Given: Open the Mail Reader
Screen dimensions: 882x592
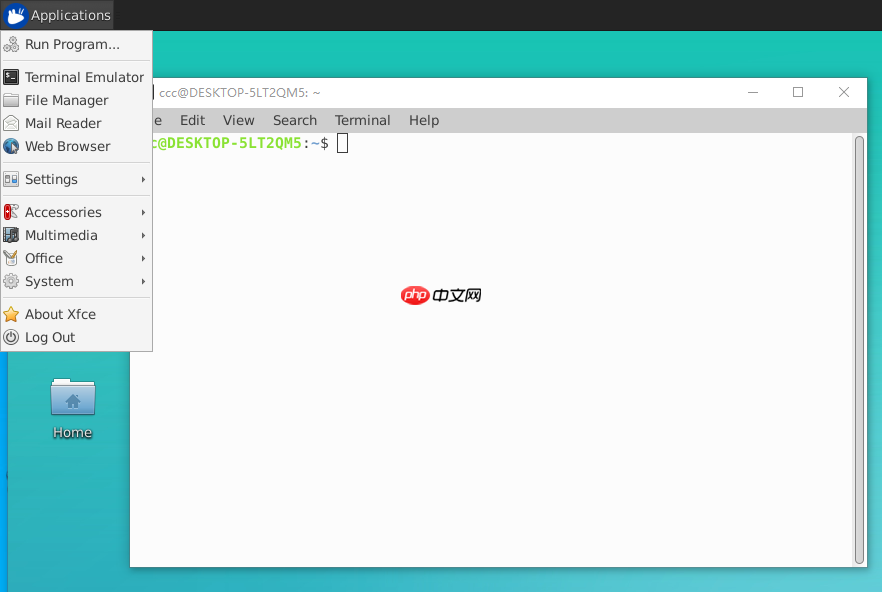Looking at the screenshot, I should point(67,123).
